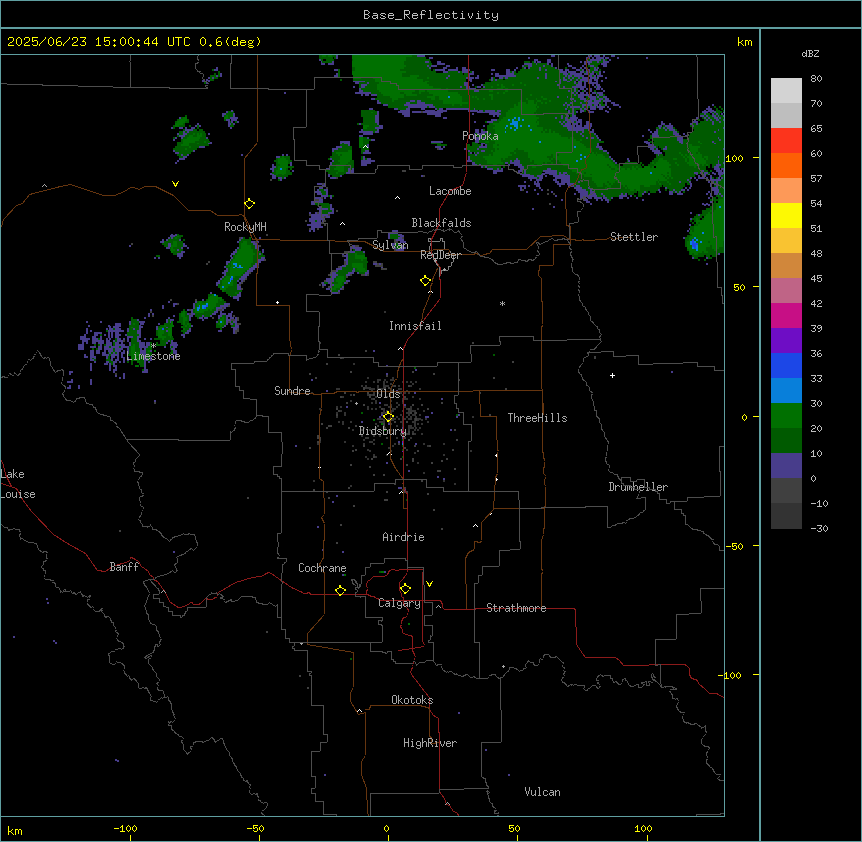Select the bright yellow swatch in dBZ legend
The width and height of the screenshot is (862, 842).
(786, 215)
